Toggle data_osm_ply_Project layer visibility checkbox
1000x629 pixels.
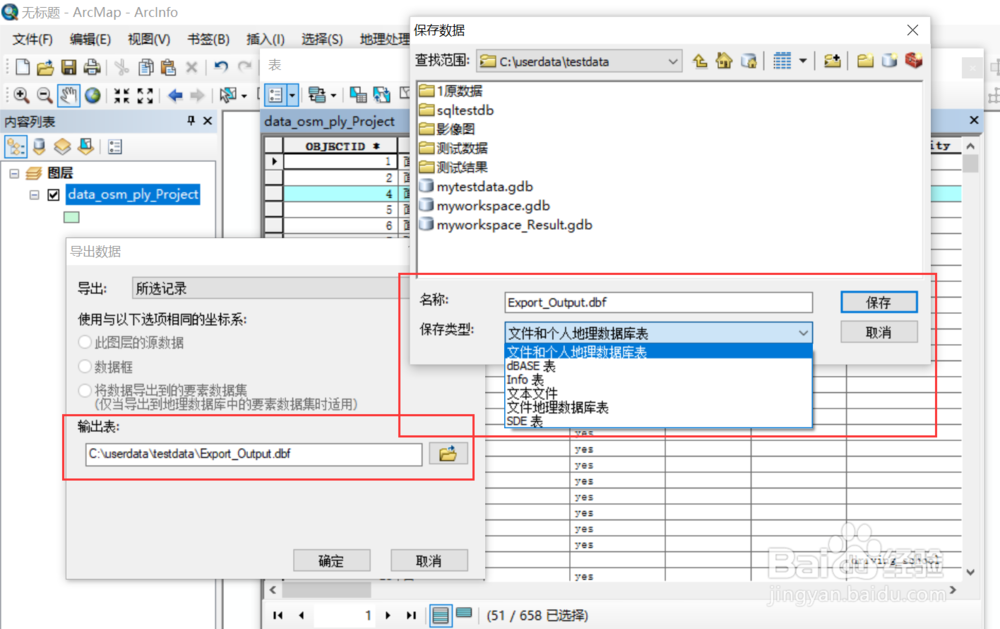coord(54,195)
